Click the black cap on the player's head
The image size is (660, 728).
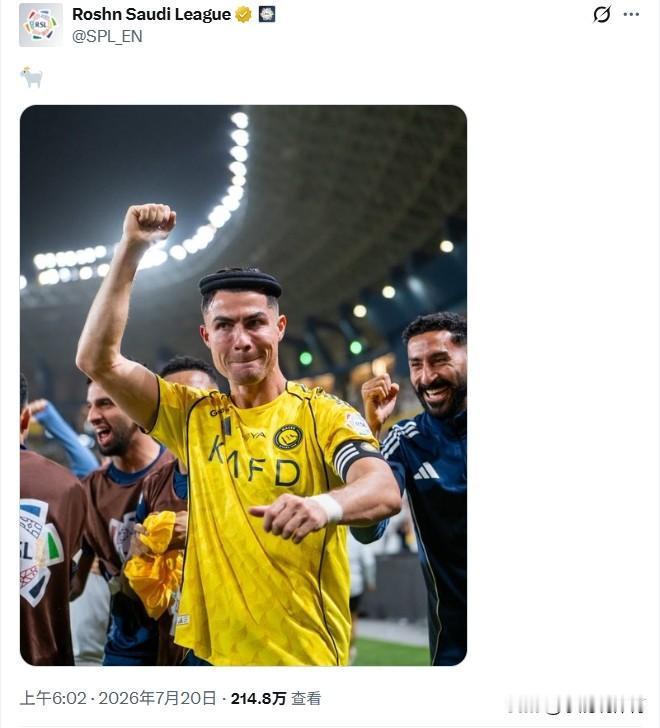tap(240, 282)
